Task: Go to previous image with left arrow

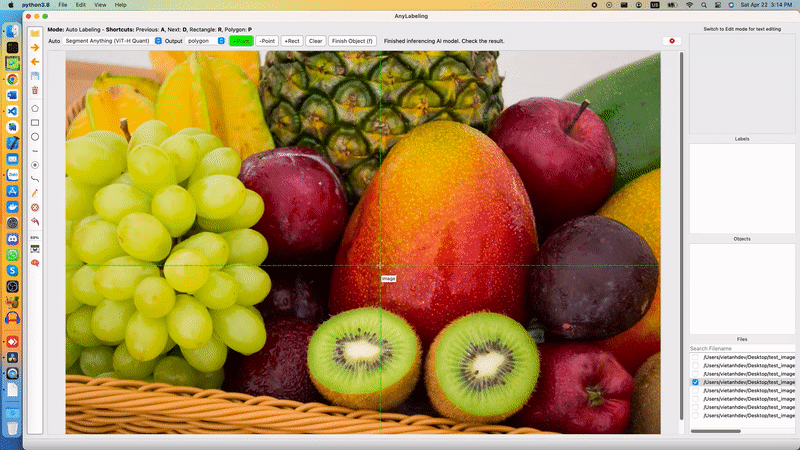Action: pos(34,61)
